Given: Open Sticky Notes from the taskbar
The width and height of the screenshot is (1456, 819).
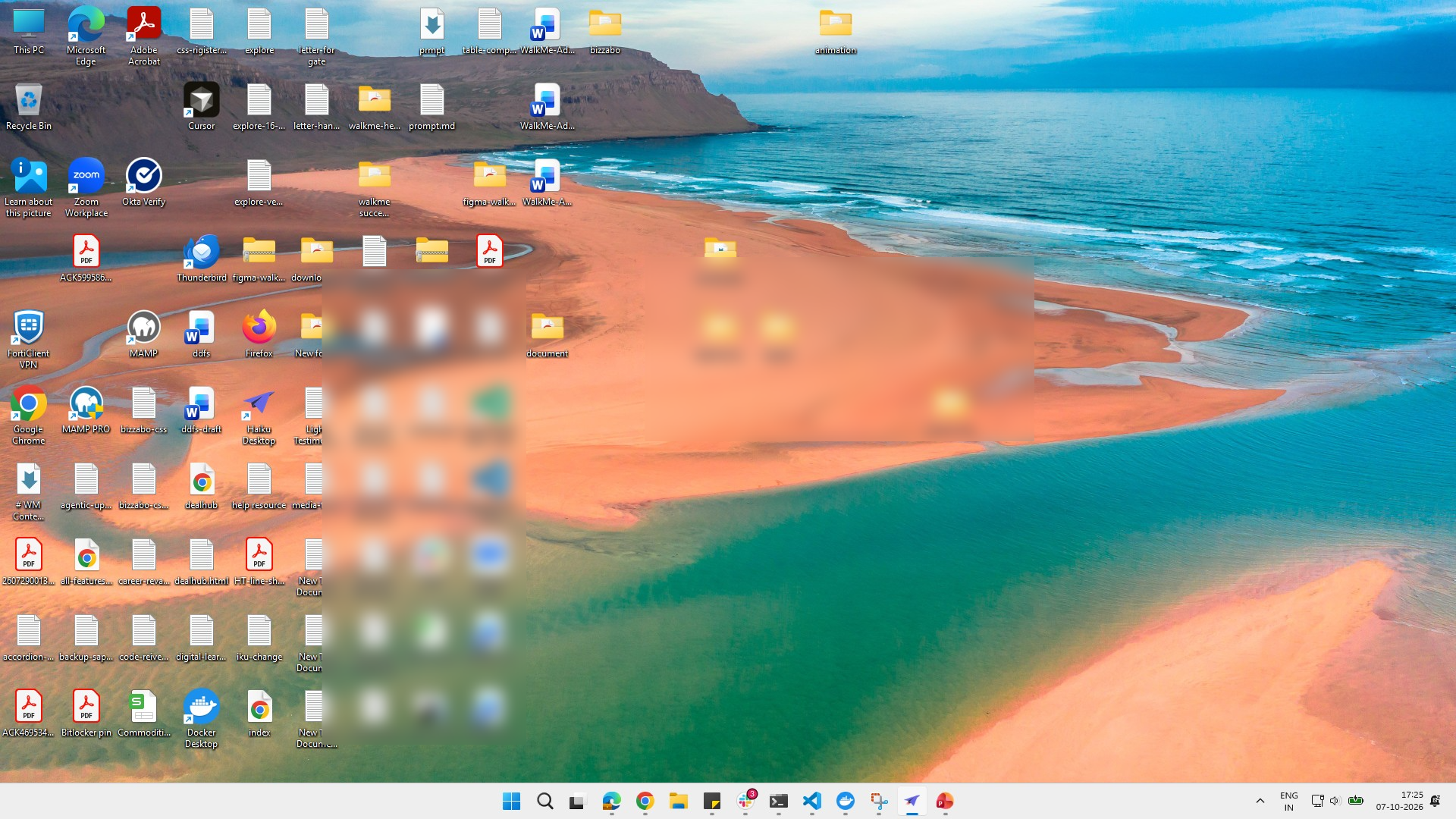Looking at the screenshot, I should [x=712, y=801].
